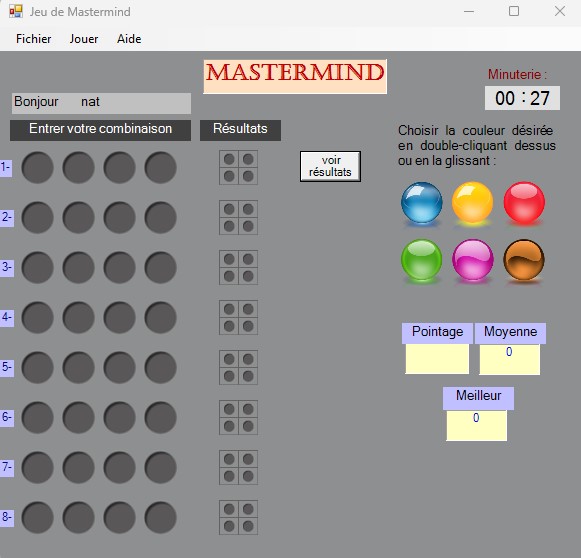Close the Jeu de Mastermind window

(560, 11)
